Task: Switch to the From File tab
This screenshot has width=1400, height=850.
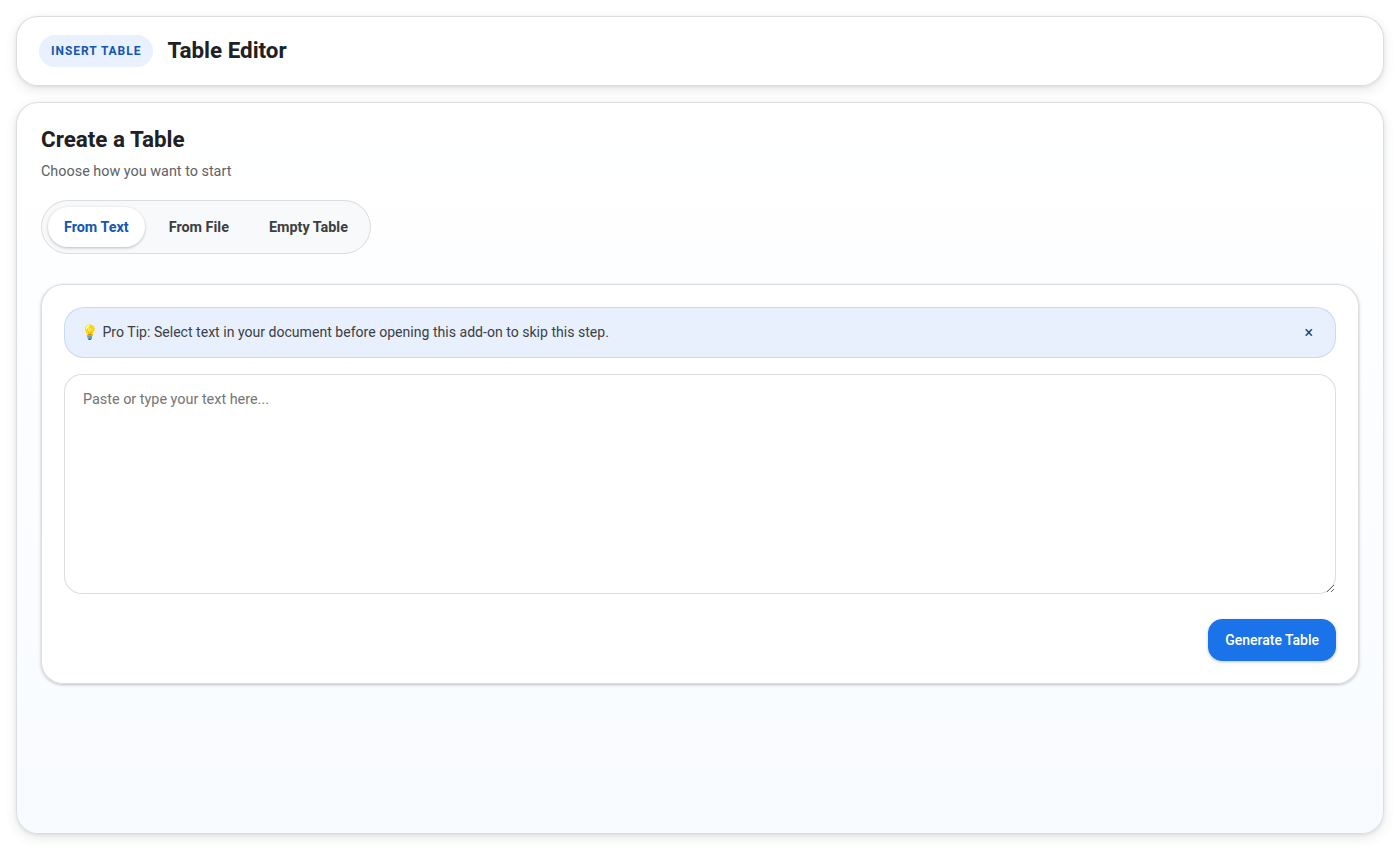Action: point(199,227)
